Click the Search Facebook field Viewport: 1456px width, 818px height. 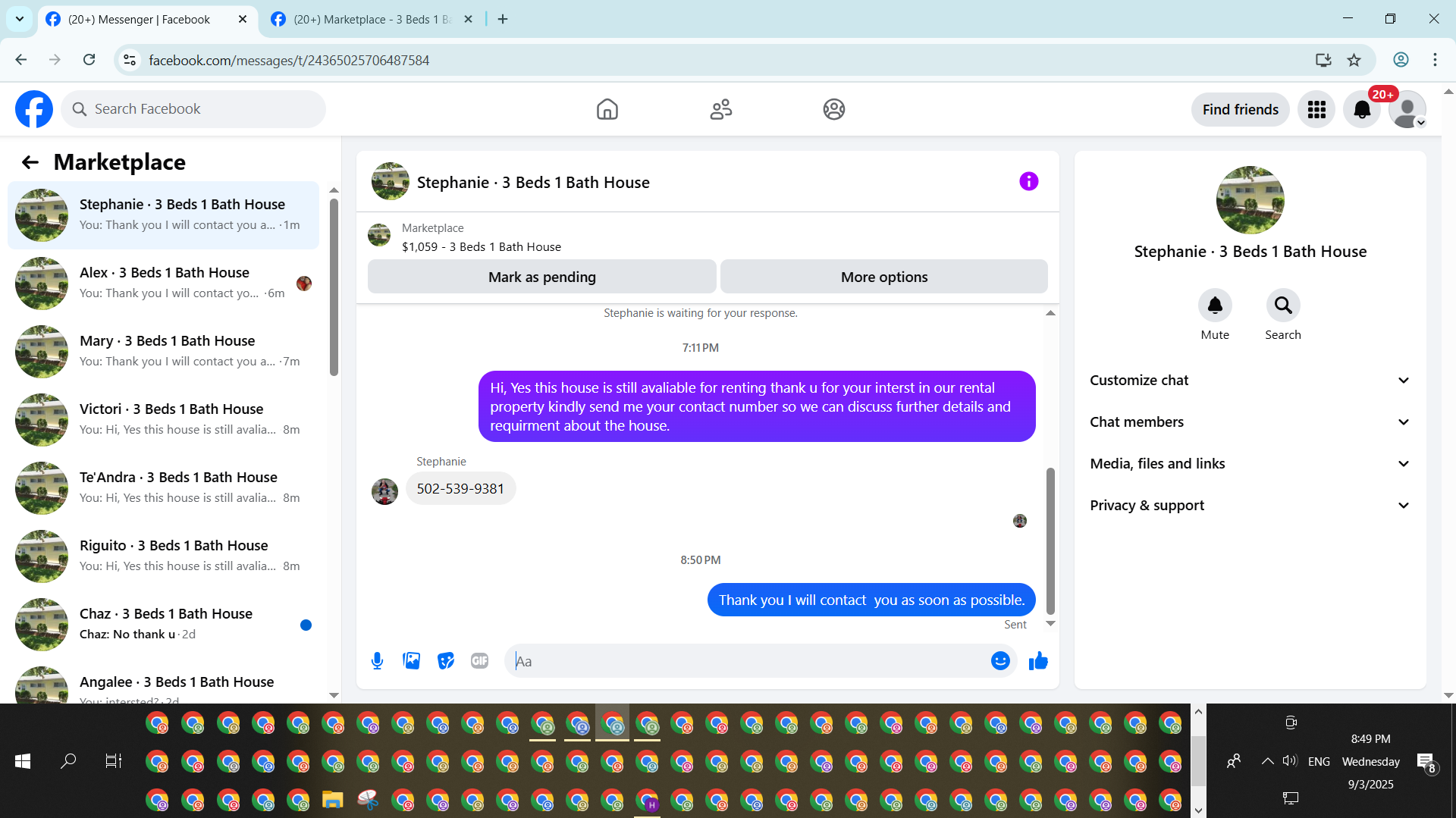(x=193, y=109)
